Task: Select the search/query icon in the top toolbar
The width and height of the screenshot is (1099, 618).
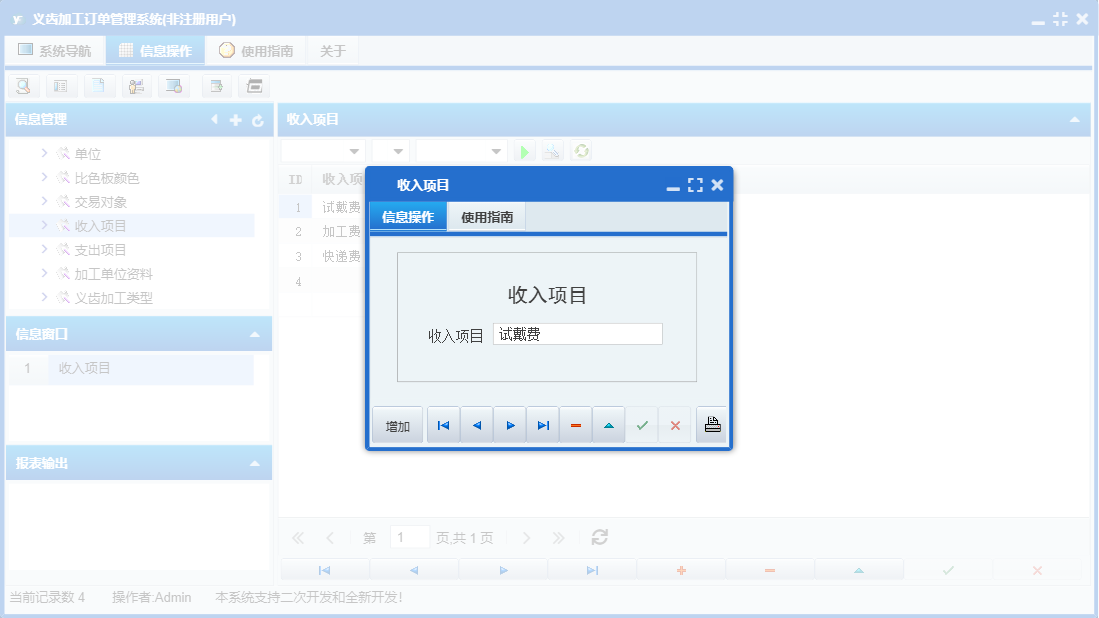Action: (23, 86)
